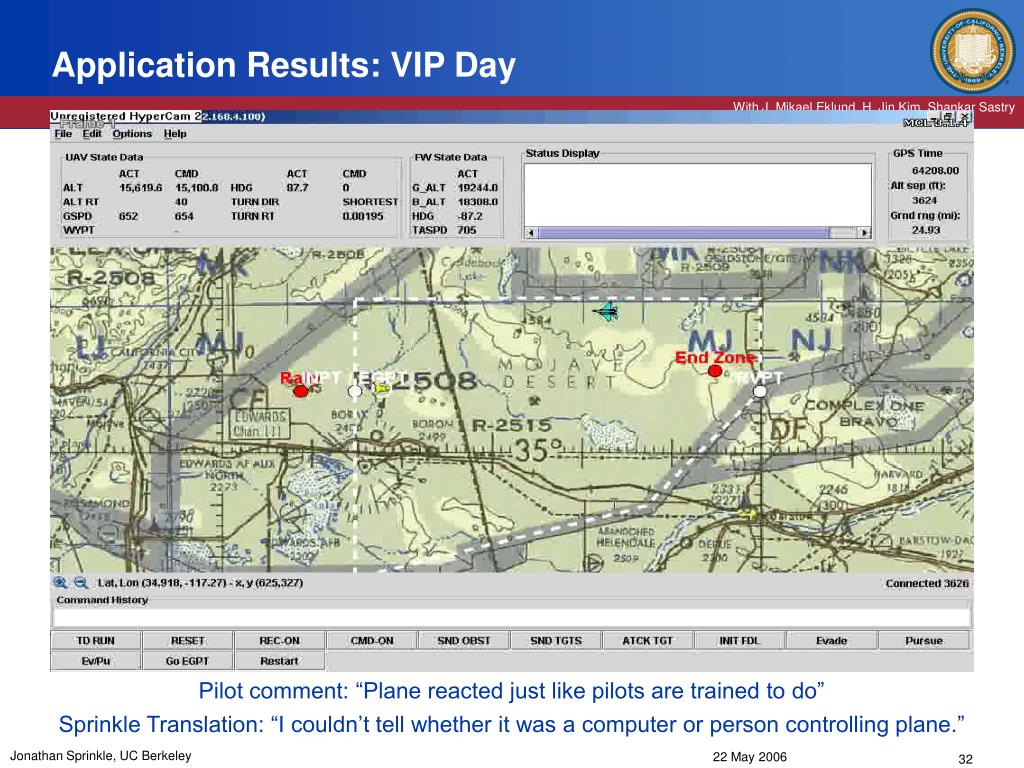Image resolution: width=1024 pixels, height=768 pixels.
Task: Click the white EGPT waypoint circle
Action: point(355,391)
